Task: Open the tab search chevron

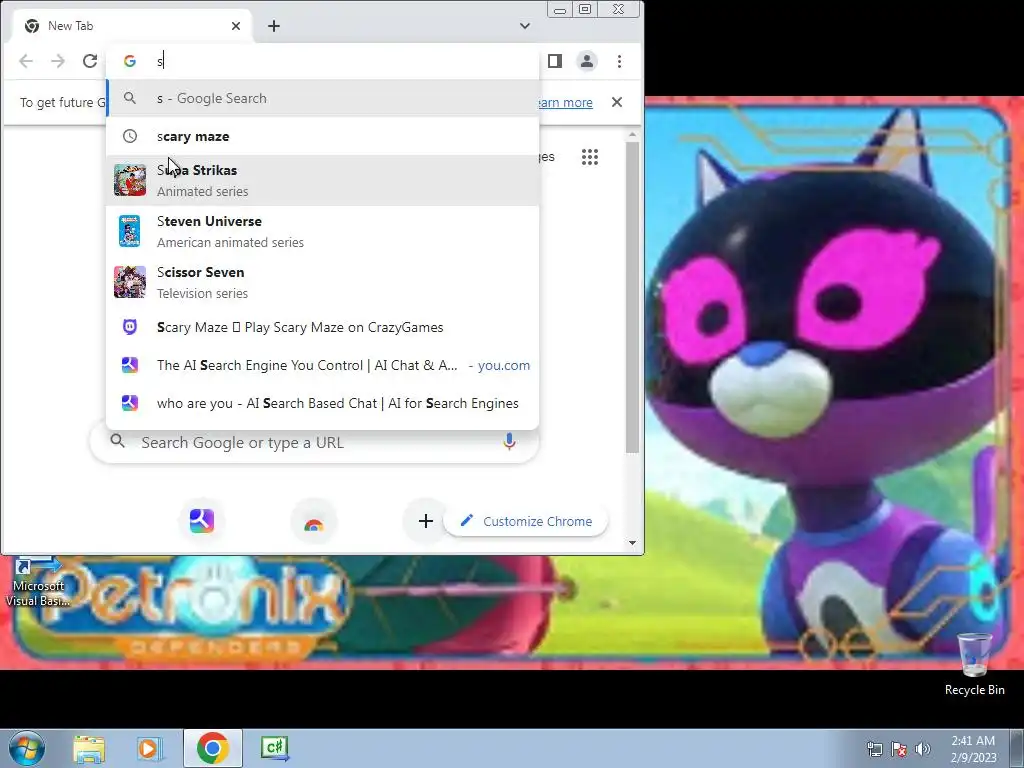Action: tap(524, 26)
